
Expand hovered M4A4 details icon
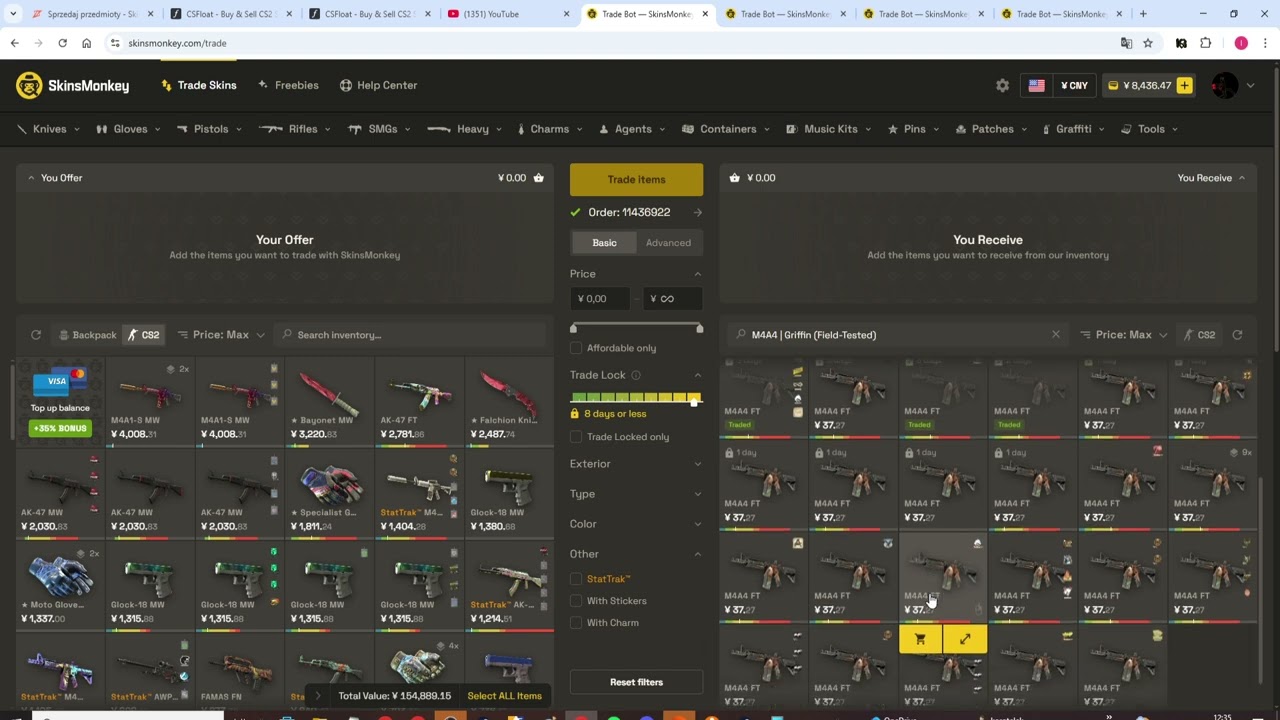(965, 639)
